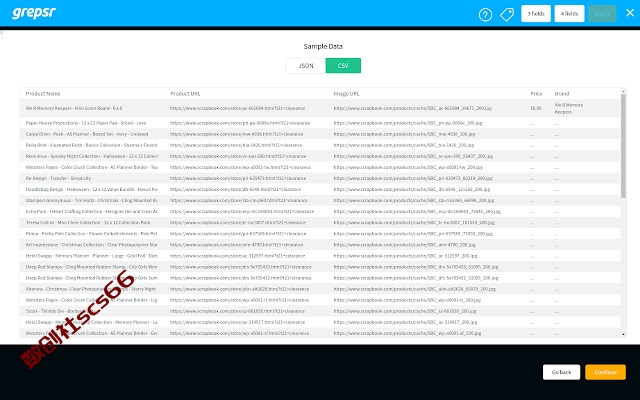Switch sample data view to JSON
The height and width of the screenshot is (400, 640).
(306, 66)
